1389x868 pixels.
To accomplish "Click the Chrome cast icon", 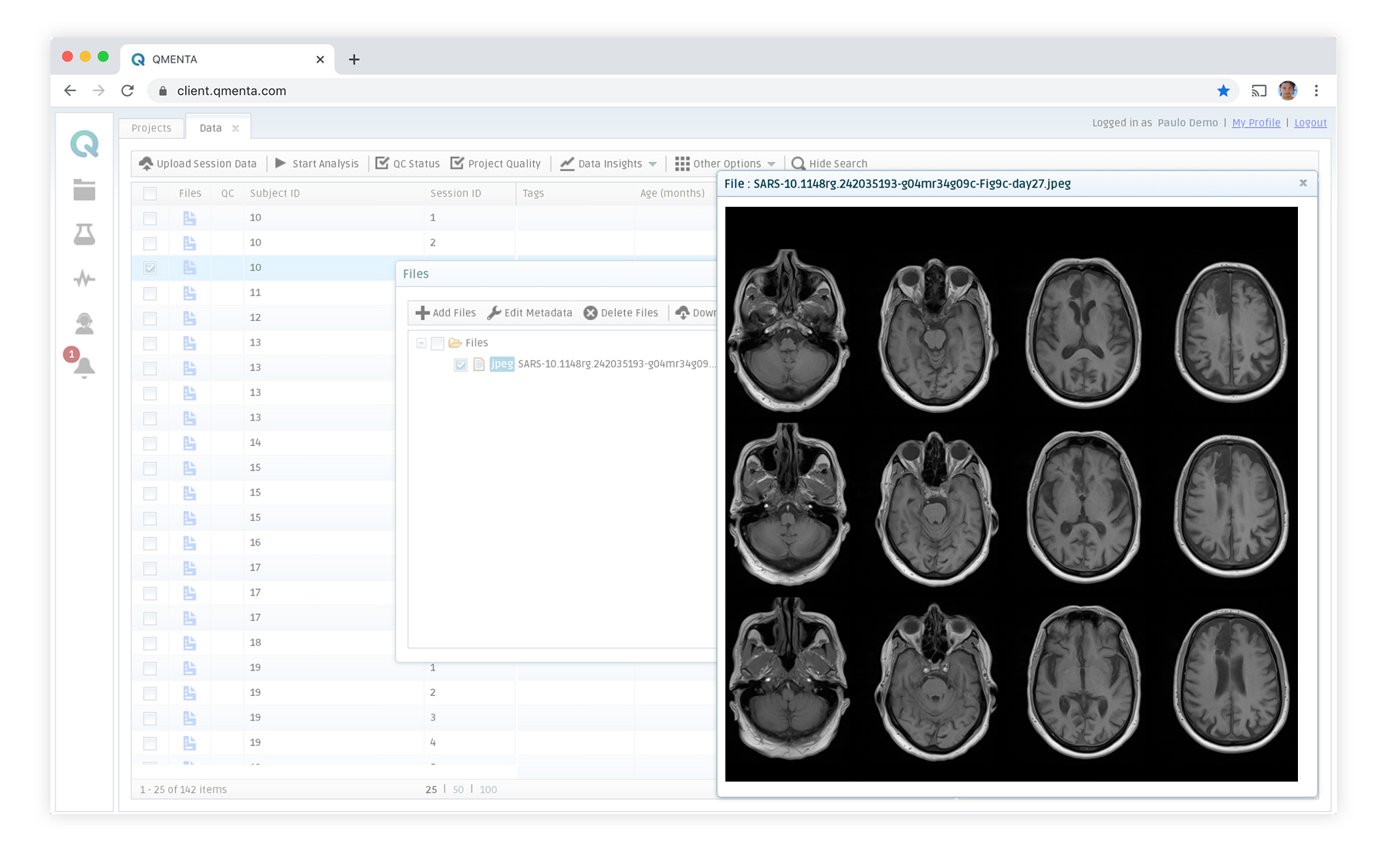I will (1259, 90).
